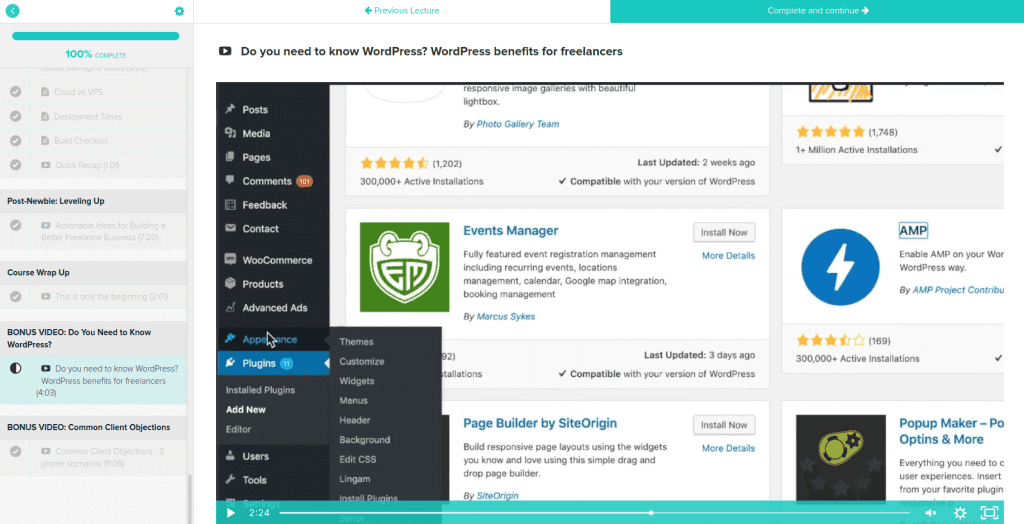Open video player settings gear
Viewport: 1024px width, 524px height.
(x=960, y=513)
